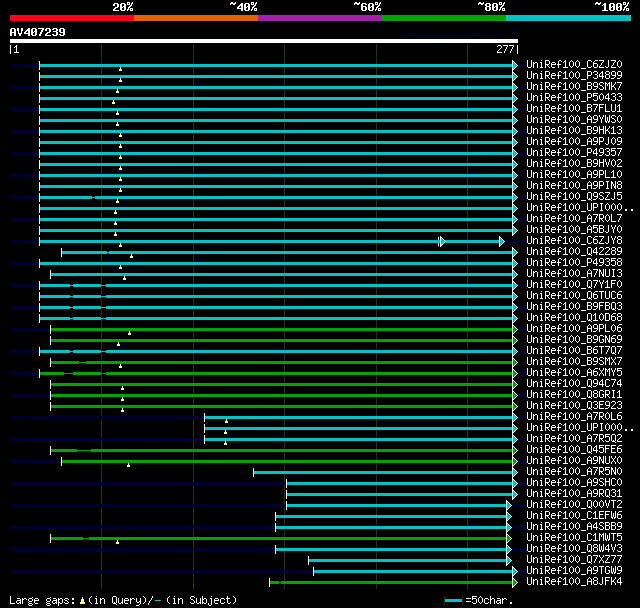640x608 pixels.
Task: Open the UniRef100_A9PJ09 hit label
Action: (x=574, y=142)
